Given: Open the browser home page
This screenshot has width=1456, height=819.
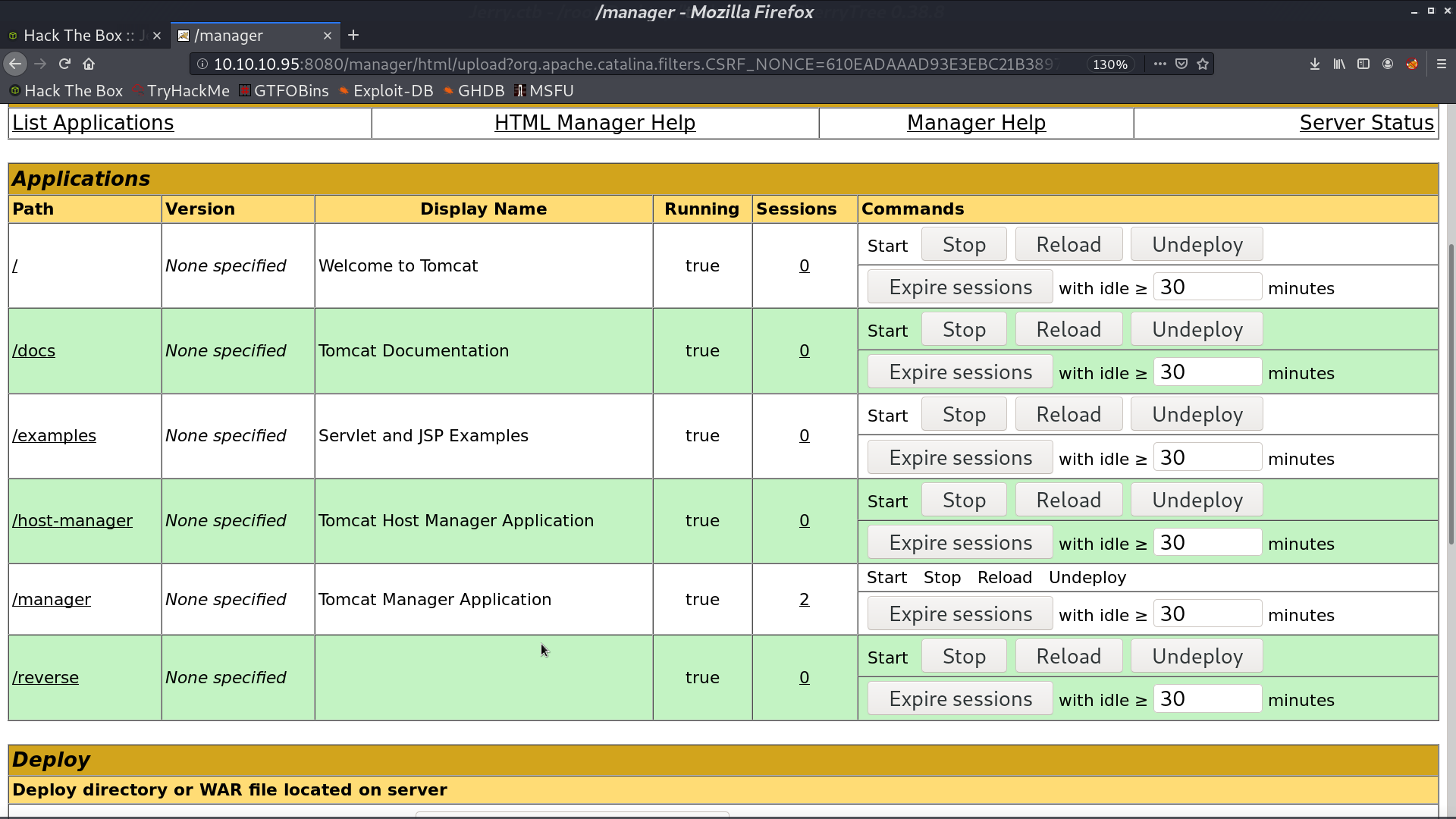Looking at the screenshot, I should pos(89,64).
